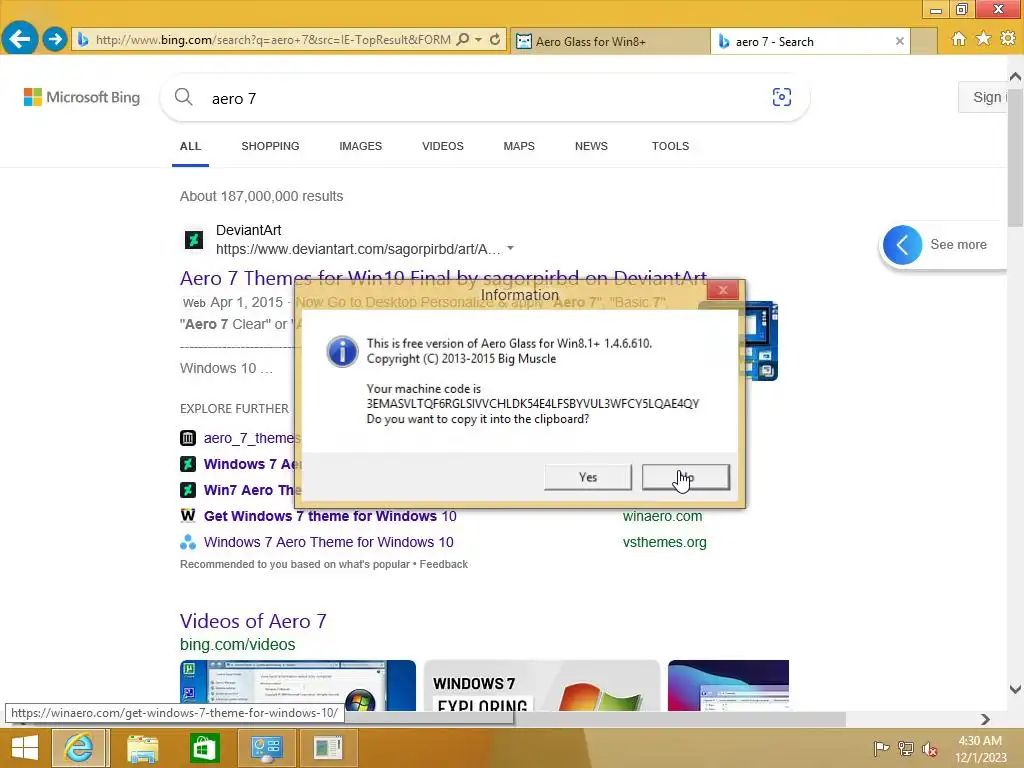Click the horizontal scrollbar right arrow
This screenshot has width=1024, height=768.
pos(985,719)
